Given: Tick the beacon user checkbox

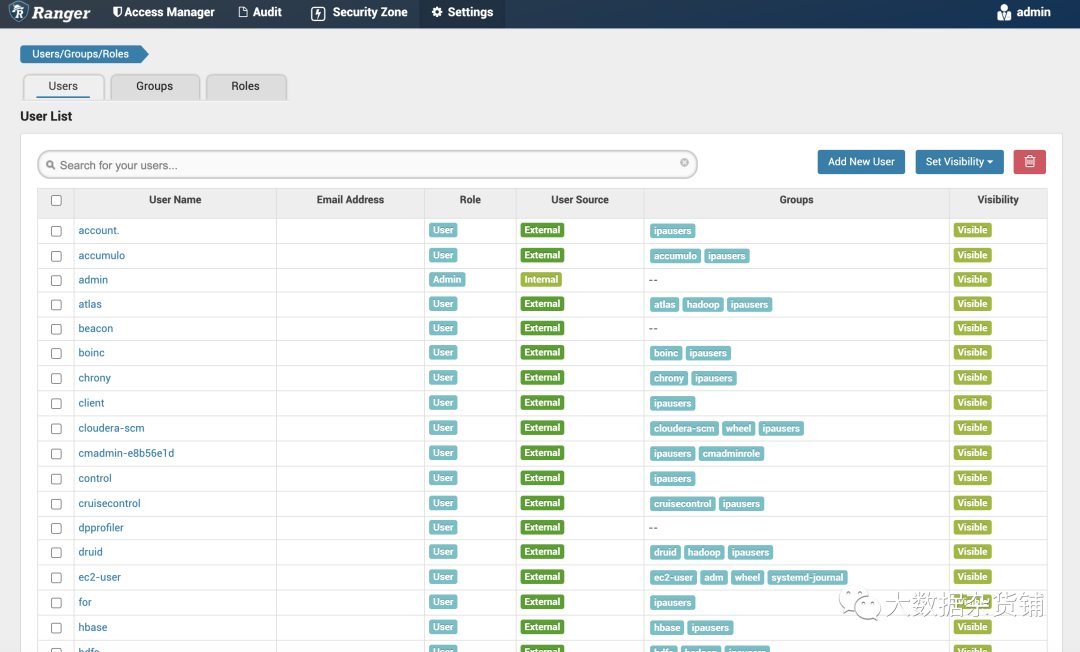Looking at the screenshot, I should [x=56, y=329].
